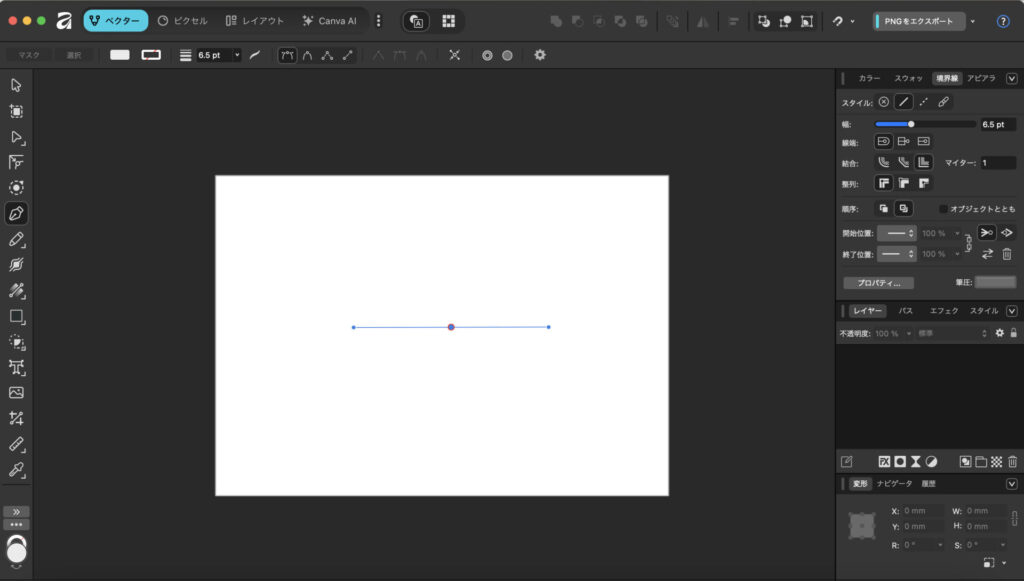Click the プロパティ... button

pos(878,283)
